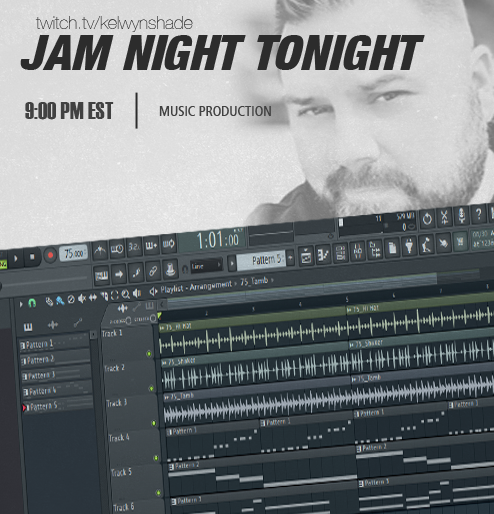The image size is (494, 514).
Task: Click the twitch.tv/kelwynshade link text
Action: [114, 23]
